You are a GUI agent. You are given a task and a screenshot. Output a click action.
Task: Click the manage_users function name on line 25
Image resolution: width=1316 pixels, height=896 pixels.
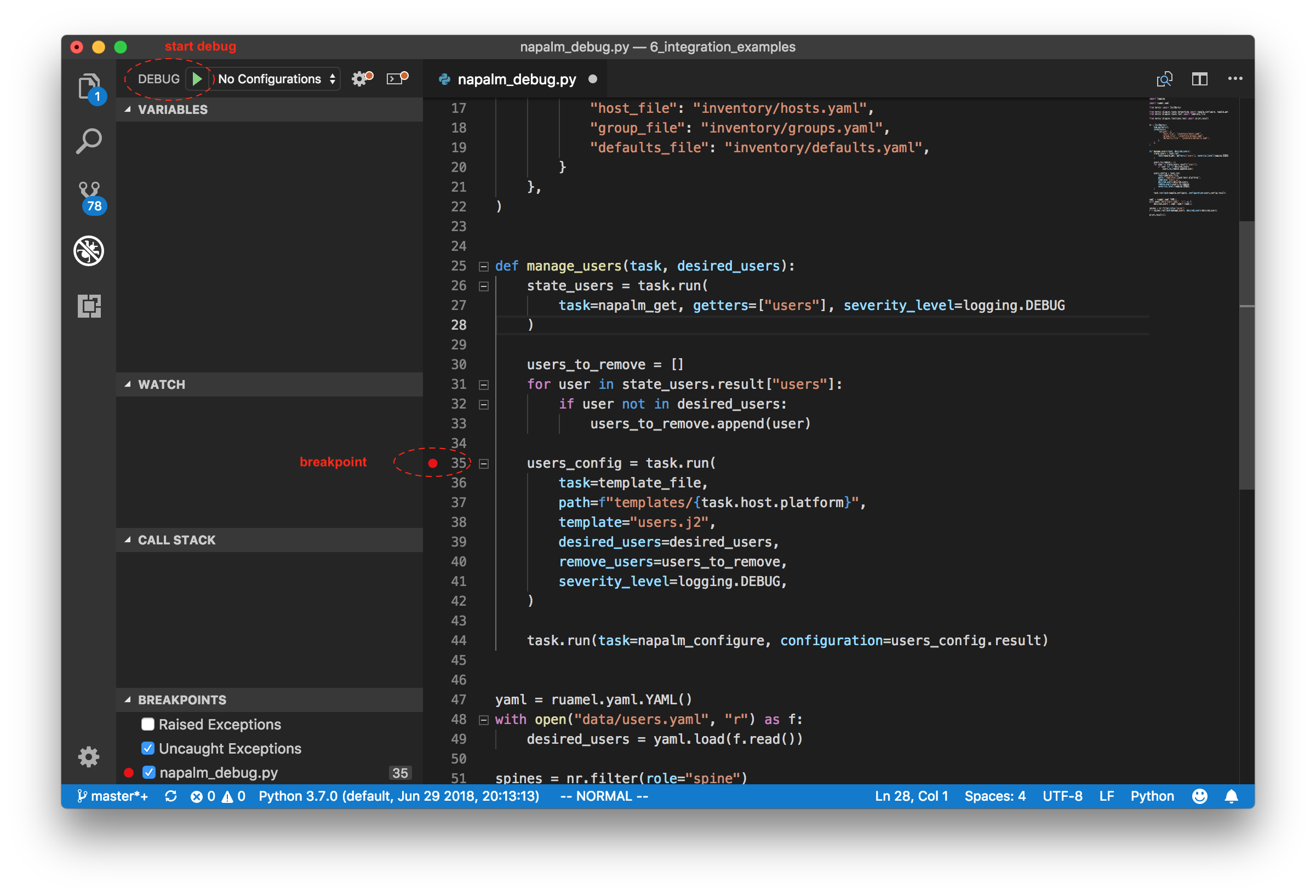[x=574, y=266]
